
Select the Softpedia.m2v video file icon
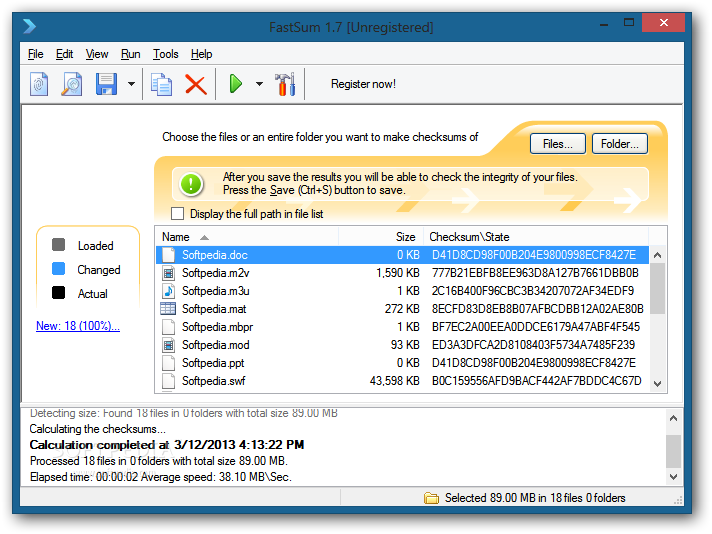point(168,273)
